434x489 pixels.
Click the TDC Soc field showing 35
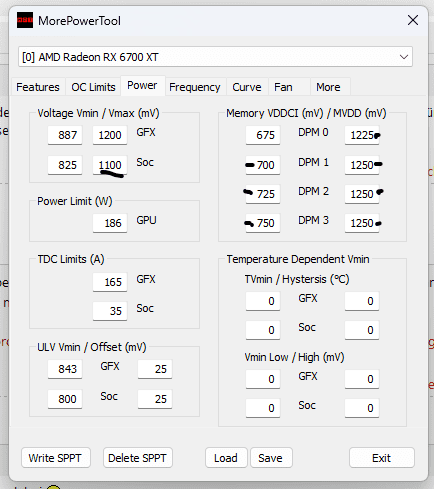(x=110, y=311)
